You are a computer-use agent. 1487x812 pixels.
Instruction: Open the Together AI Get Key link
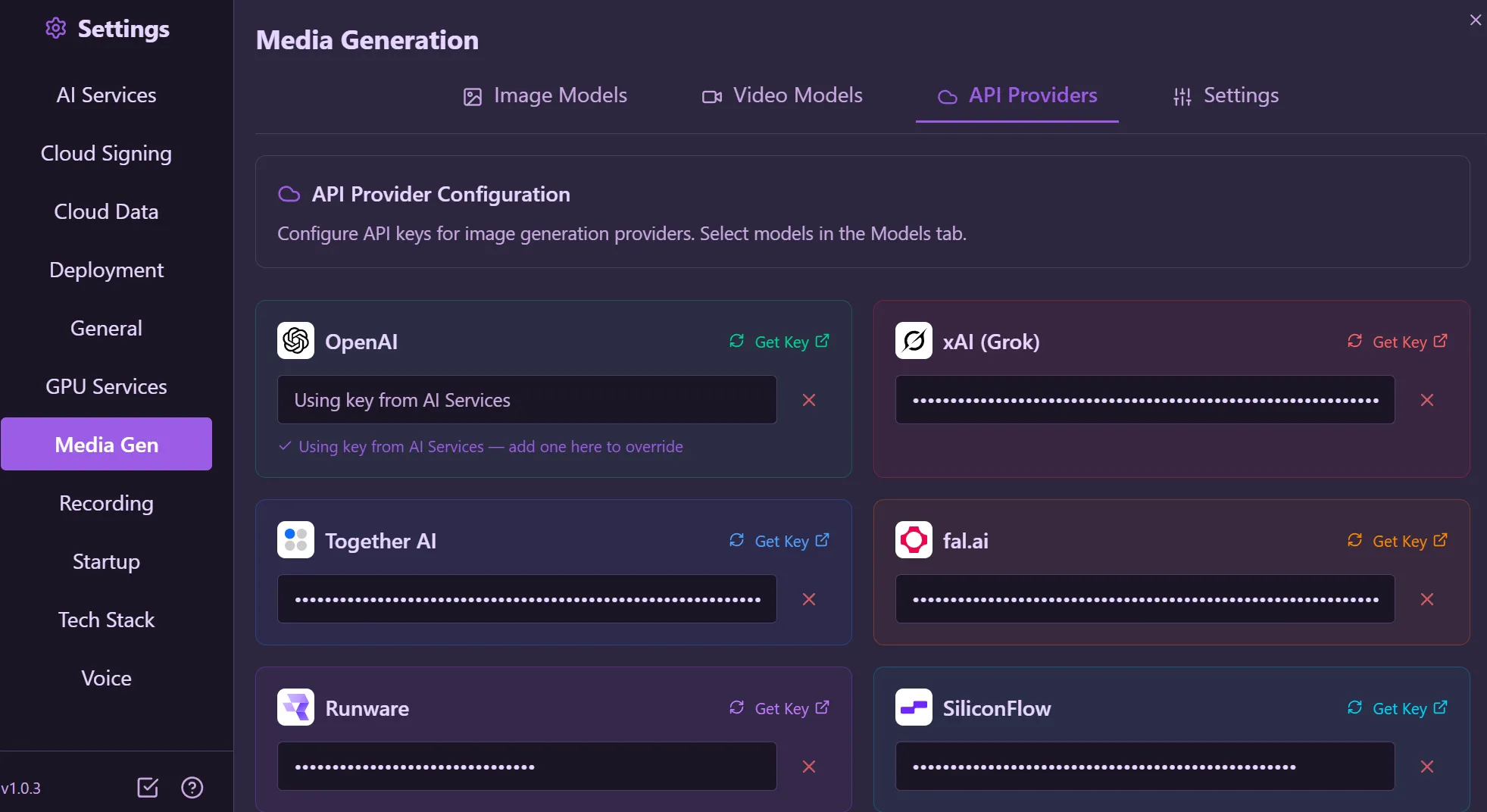(x=792, y=541)
